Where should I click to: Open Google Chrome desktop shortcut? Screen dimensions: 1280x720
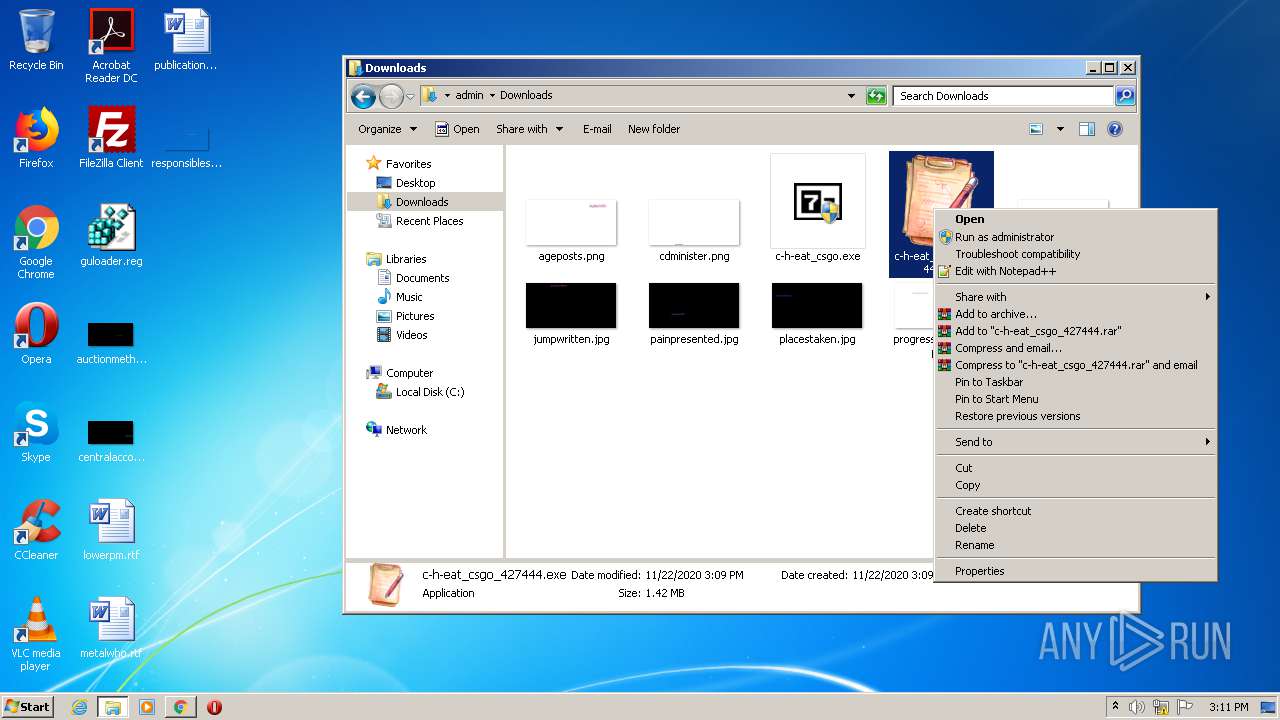(36, 242)
